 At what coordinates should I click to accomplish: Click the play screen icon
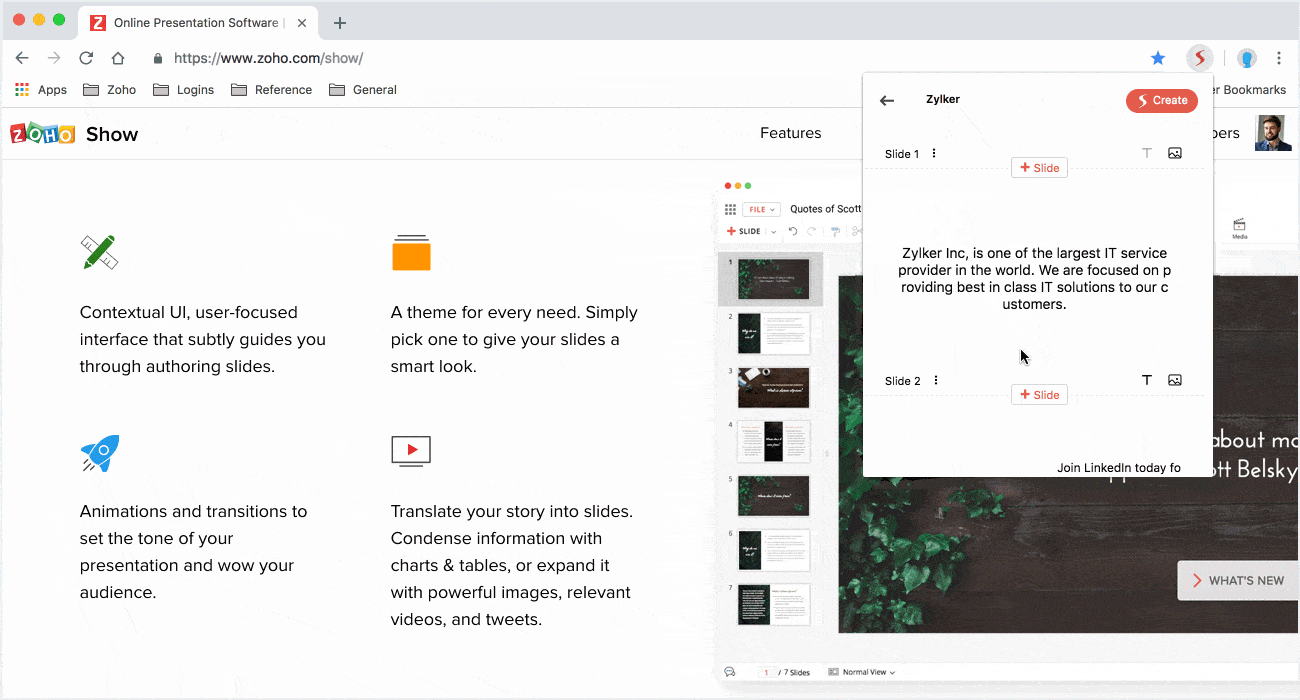click(x=411, y=451)
